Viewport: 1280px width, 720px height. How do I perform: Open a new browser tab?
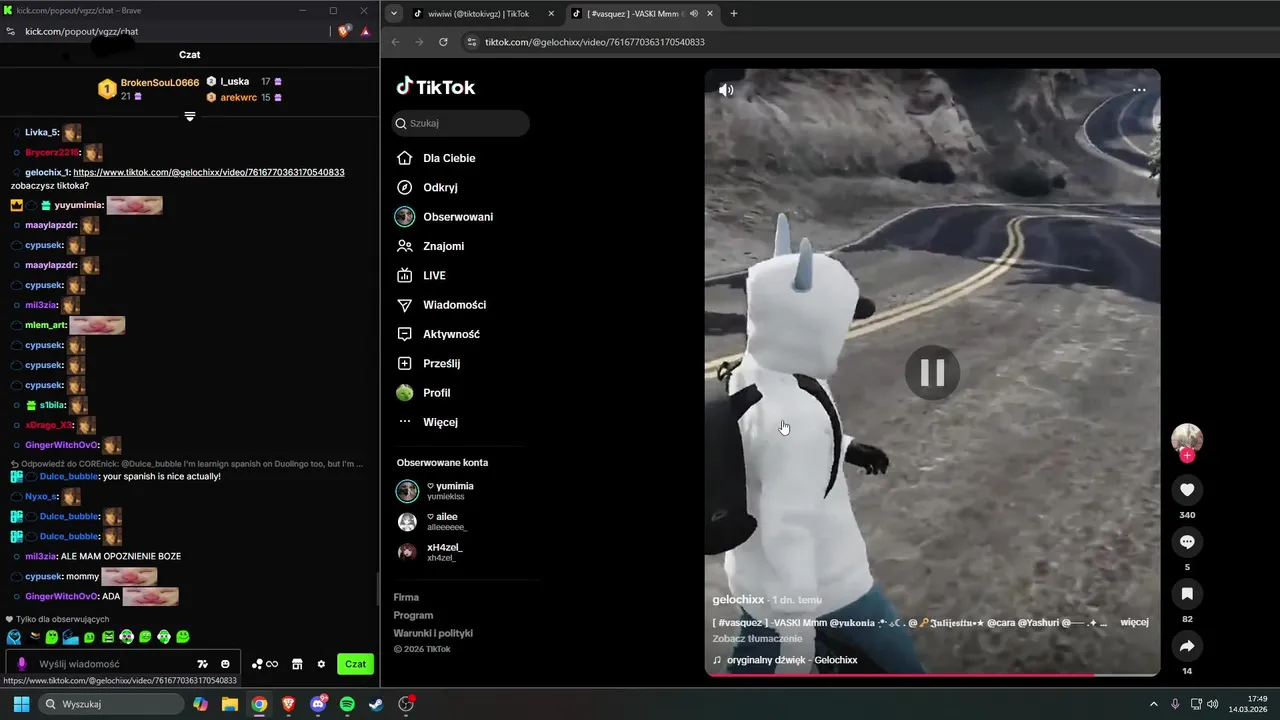pyautogui.click(x=734, y=14)
